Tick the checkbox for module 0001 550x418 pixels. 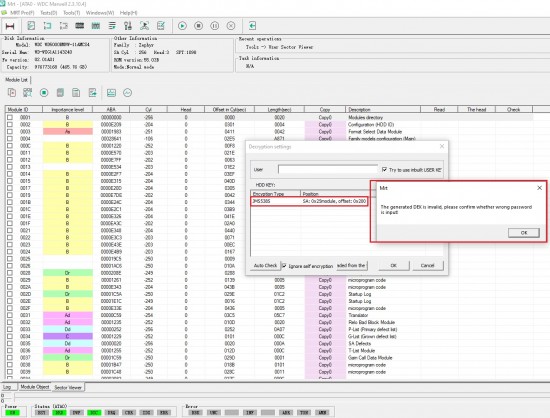[x=10, y=117]
